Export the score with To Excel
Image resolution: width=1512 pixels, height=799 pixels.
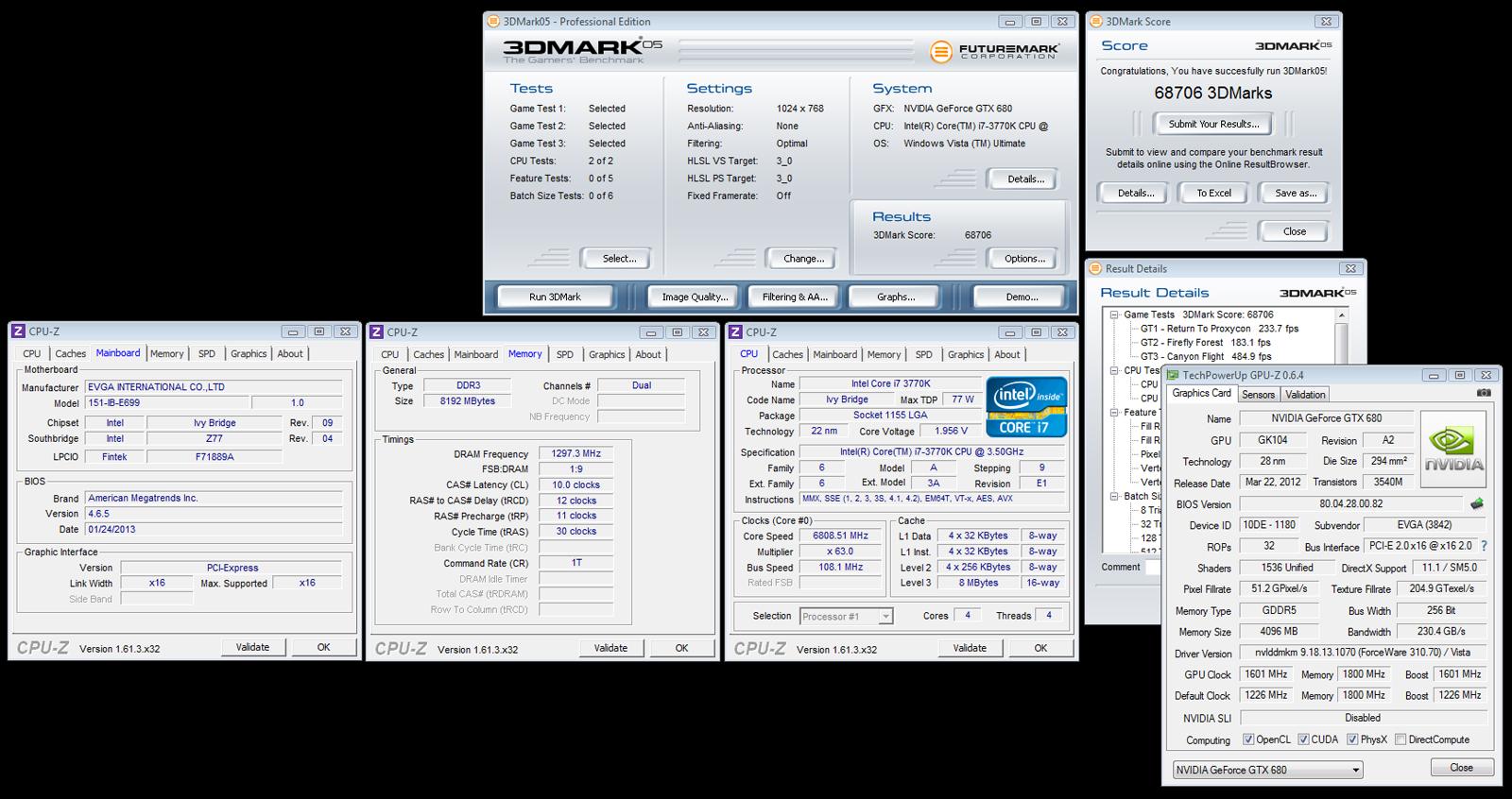1214,193
